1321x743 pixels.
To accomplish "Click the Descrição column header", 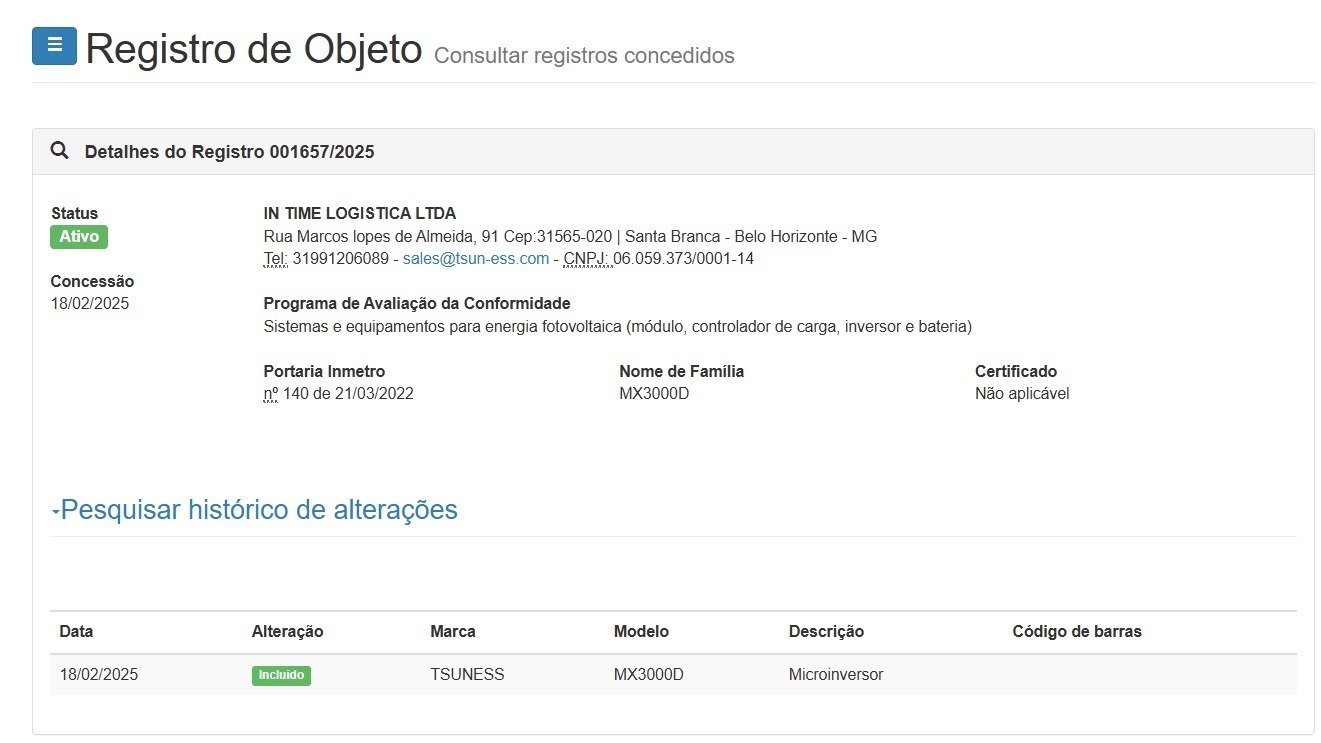I will pyautogui.click(x=826, y=632).
